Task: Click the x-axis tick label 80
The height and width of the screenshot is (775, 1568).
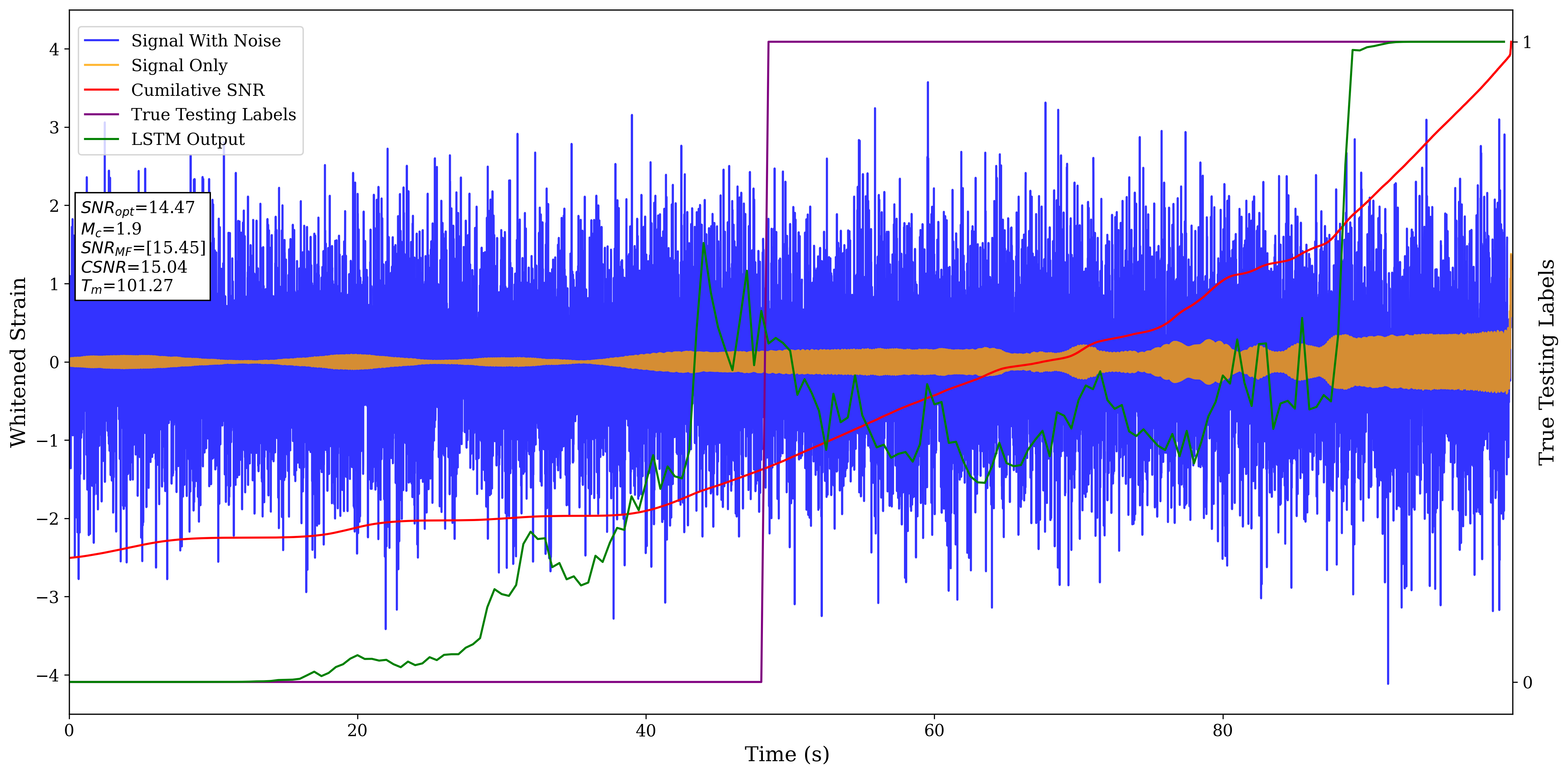Action: pos(1222,730)
